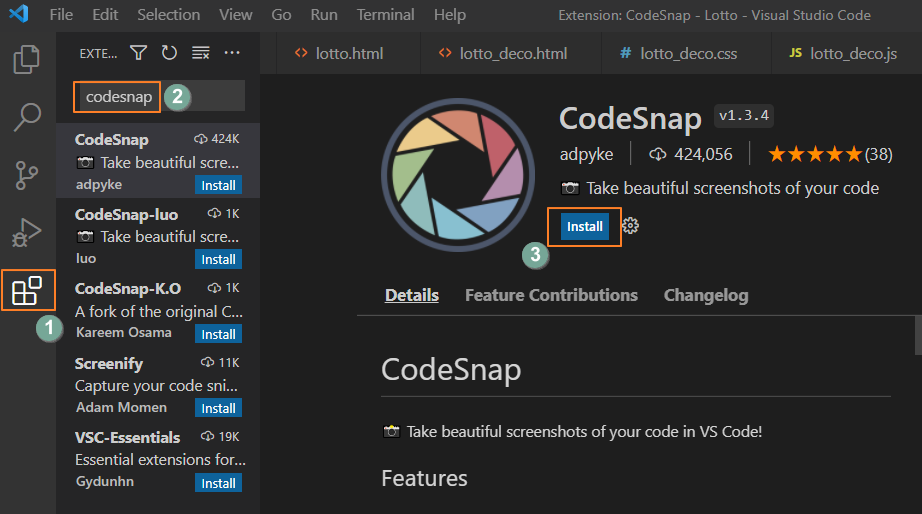Click the 'Adam Momen' publisher text
The width and height of the screenshot is (922, 514).
click(x=121, y=408)
